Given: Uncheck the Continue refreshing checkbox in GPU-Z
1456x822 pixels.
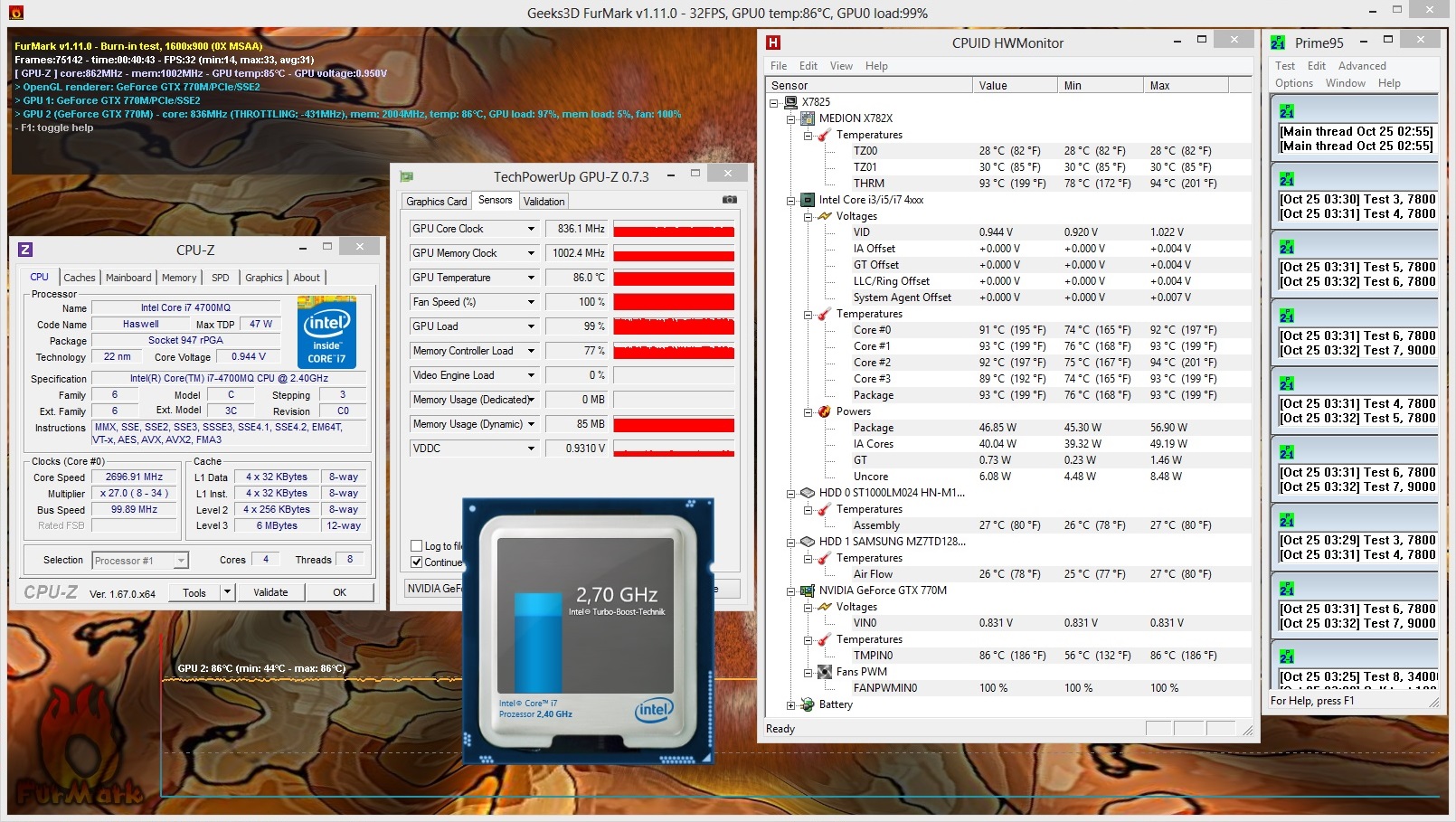Looking at the screenshot, I should tap(417, 562).
